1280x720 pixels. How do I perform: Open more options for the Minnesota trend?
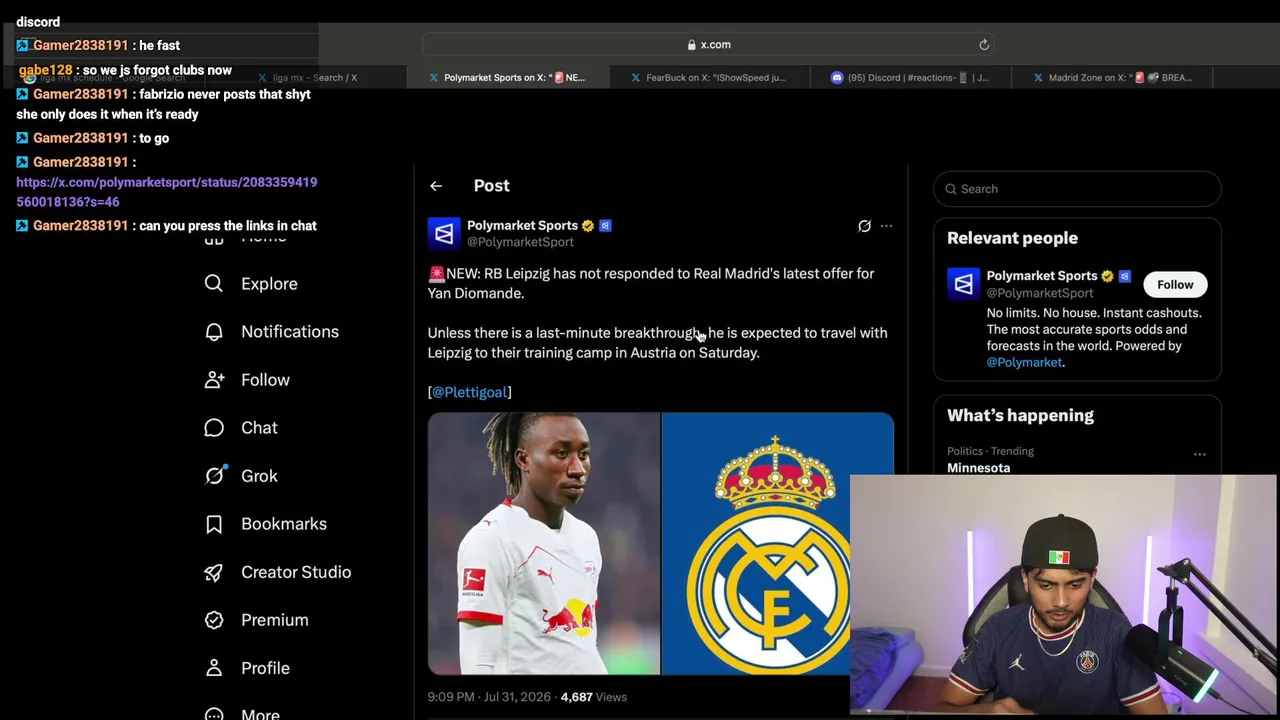1199,454
